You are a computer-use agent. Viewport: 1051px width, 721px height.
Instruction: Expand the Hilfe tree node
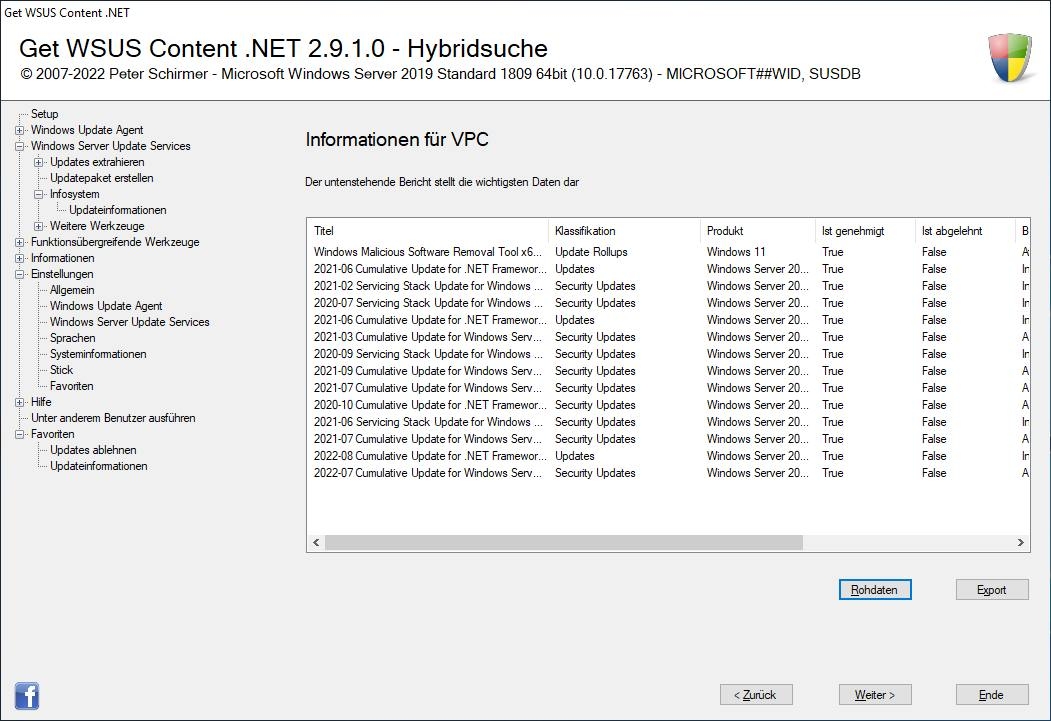[x=19, y=402]
